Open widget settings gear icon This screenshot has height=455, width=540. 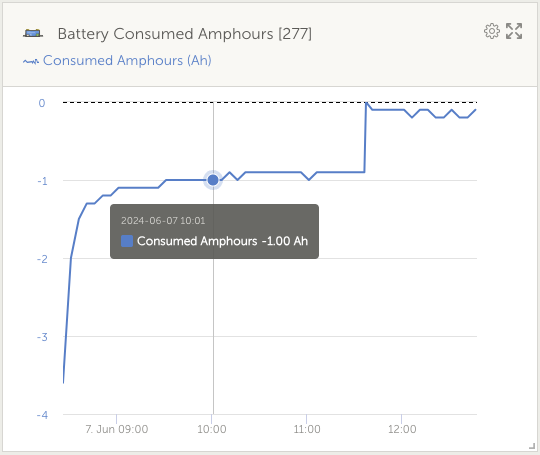[x=492, y=31]
